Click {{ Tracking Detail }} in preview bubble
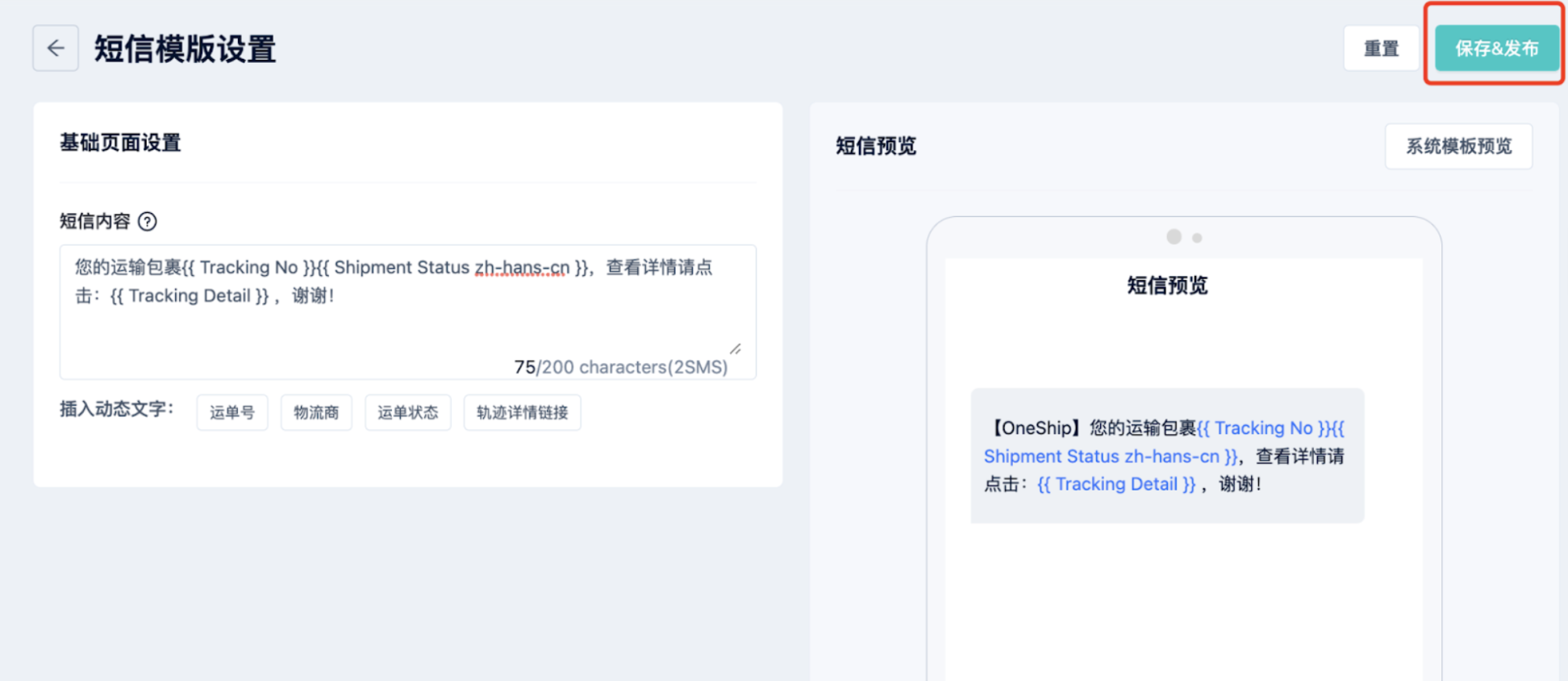This screenshot has width=1568, height=681. [1116, 484]
